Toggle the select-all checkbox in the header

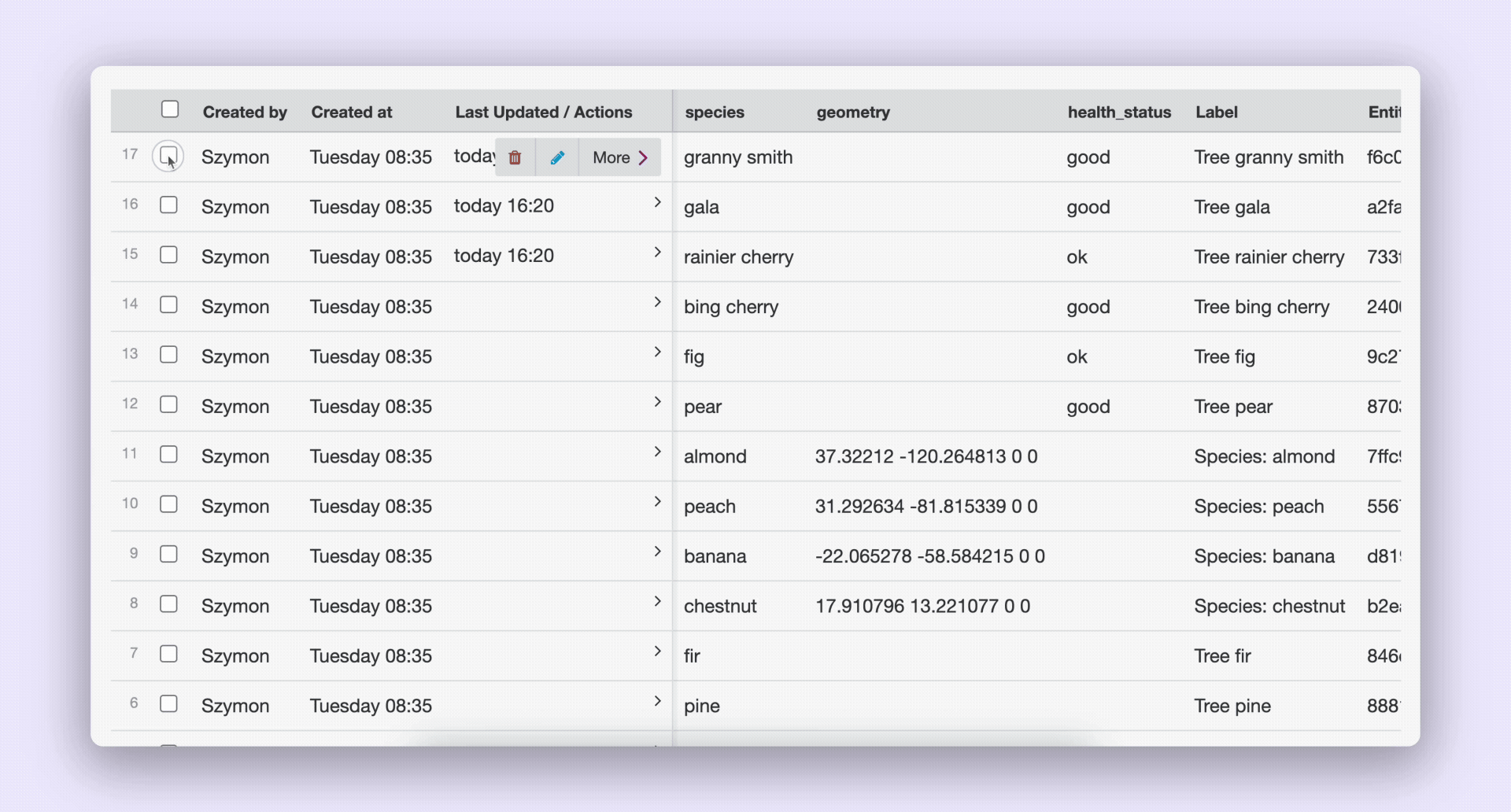170,109
